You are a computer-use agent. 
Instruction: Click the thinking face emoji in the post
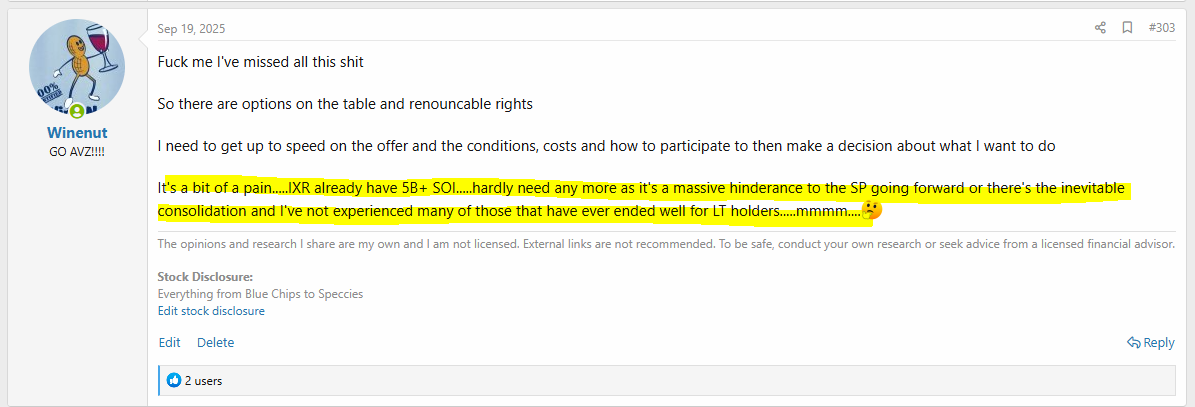coord(871,211)
